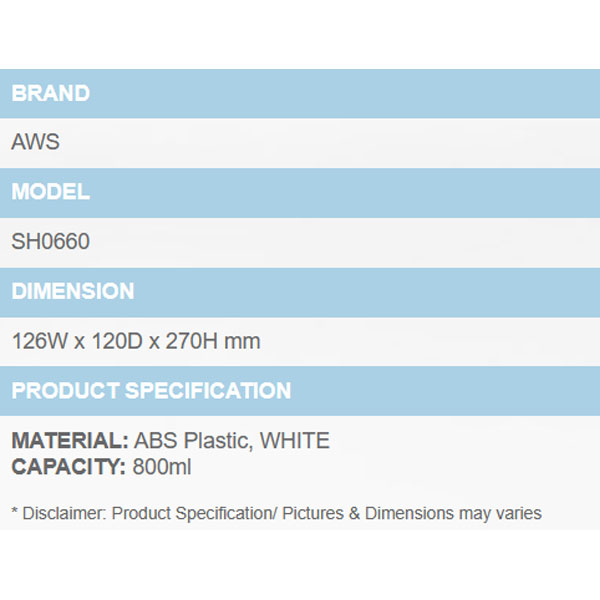
Task: Click the mm unit in dimensions
Action: point(243,341)
